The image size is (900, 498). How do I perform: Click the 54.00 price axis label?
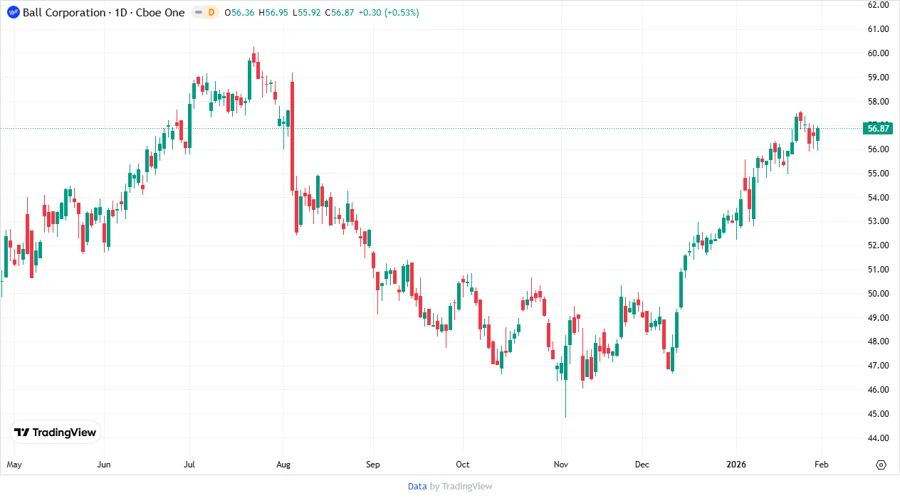pyautogui.click(x=878, y=197)
